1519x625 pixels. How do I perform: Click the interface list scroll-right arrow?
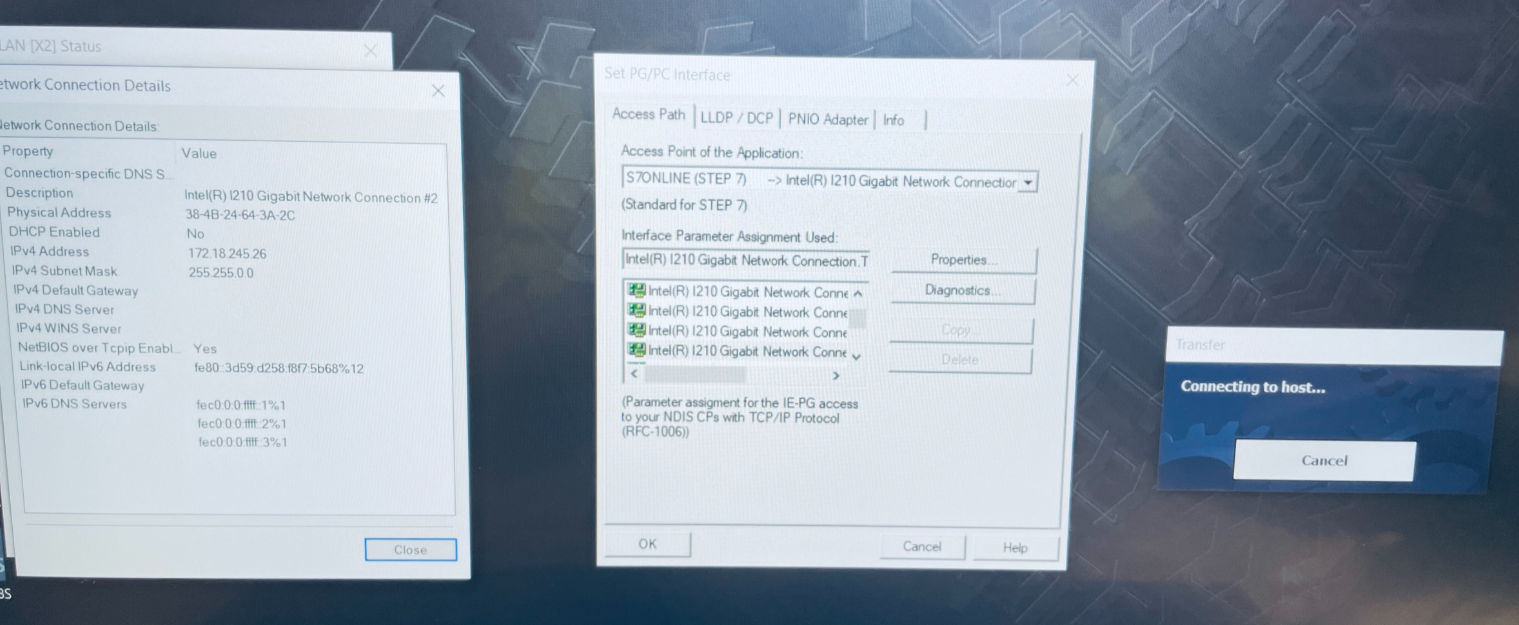pos(836,375)
